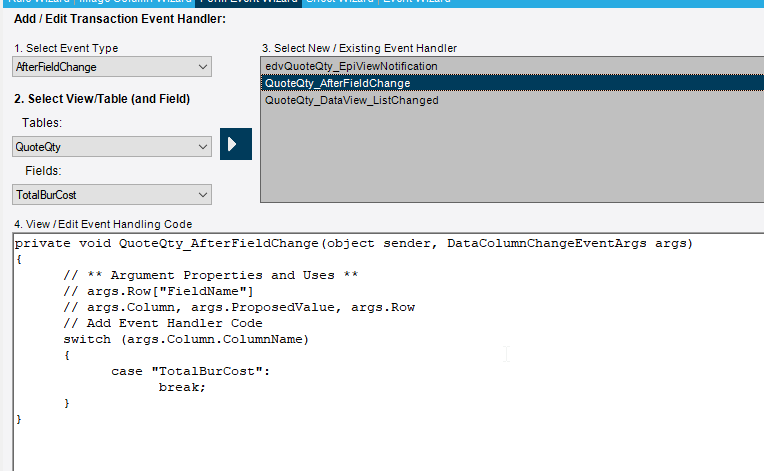
Task: Open the Sheet Wizard tab
Action: pos(340,2)
